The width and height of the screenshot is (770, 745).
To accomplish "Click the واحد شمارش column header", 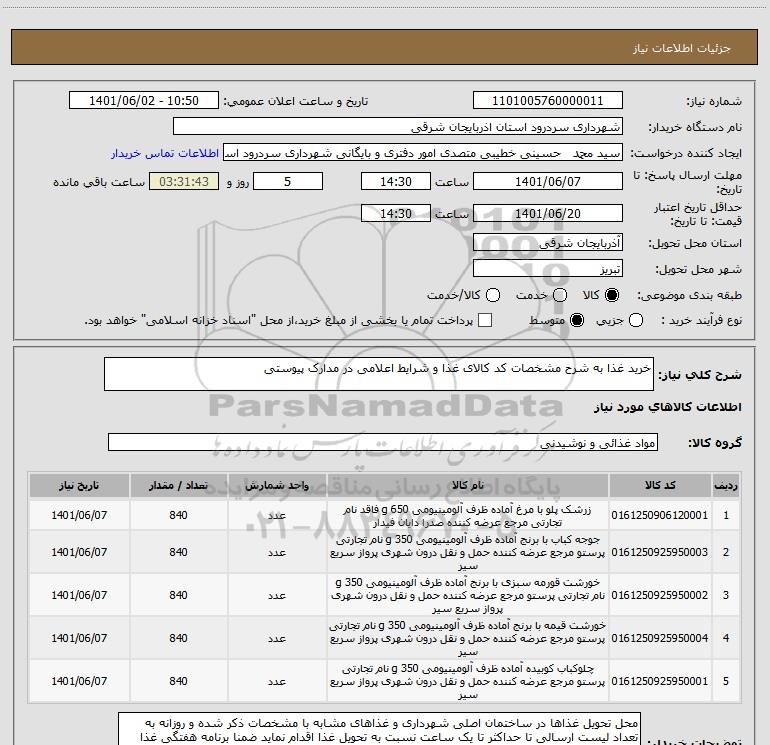I will point(277,485).
